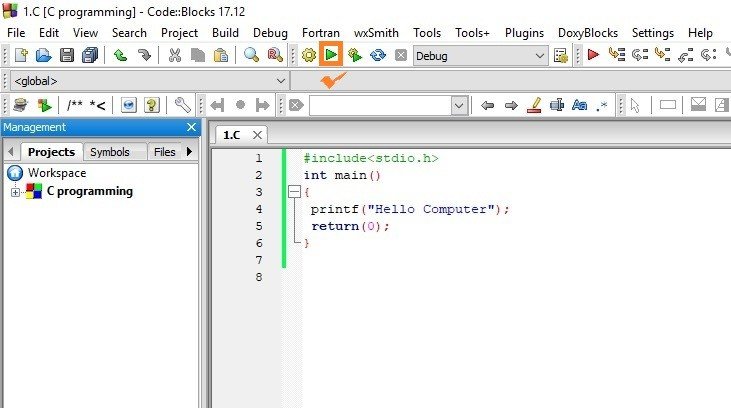The image size is (731, 408).
Task: Open DoxyBlocks preferences wrench icon
Action: click(182, 105)
